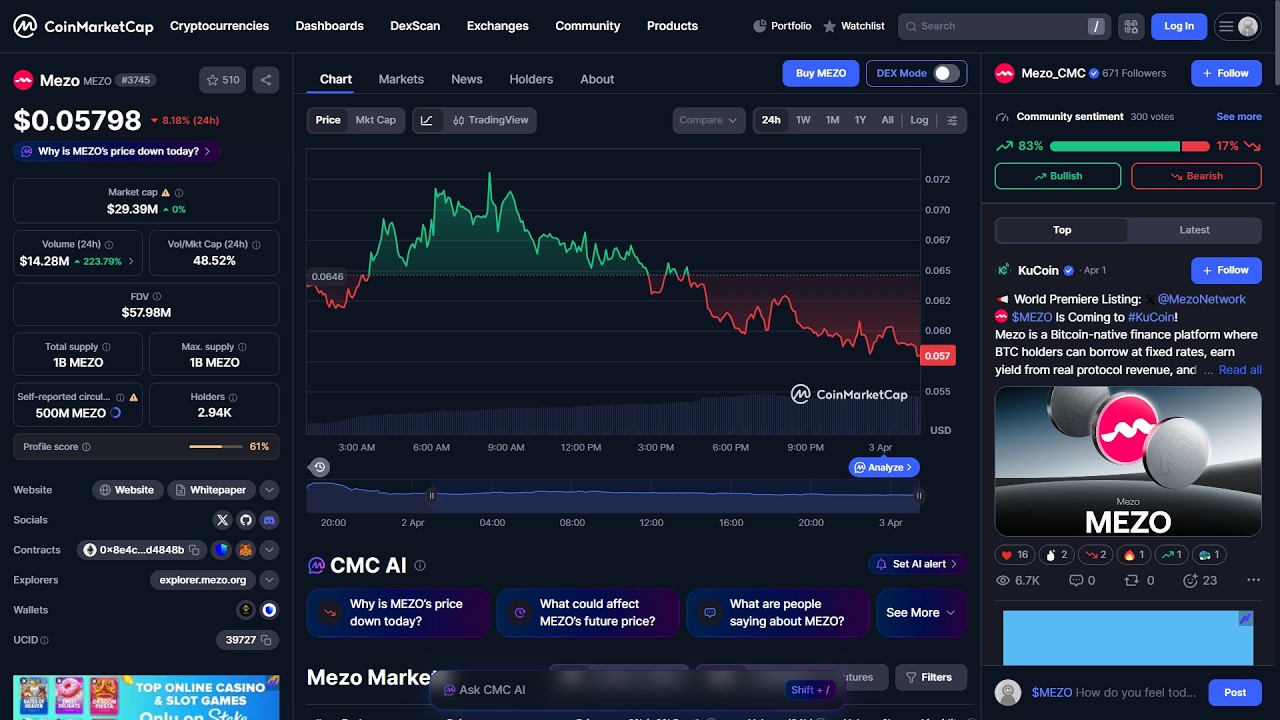This screenshot has width=1280, height=720.
Task: Set chart range to 1Y
Action: click(860, 120)
